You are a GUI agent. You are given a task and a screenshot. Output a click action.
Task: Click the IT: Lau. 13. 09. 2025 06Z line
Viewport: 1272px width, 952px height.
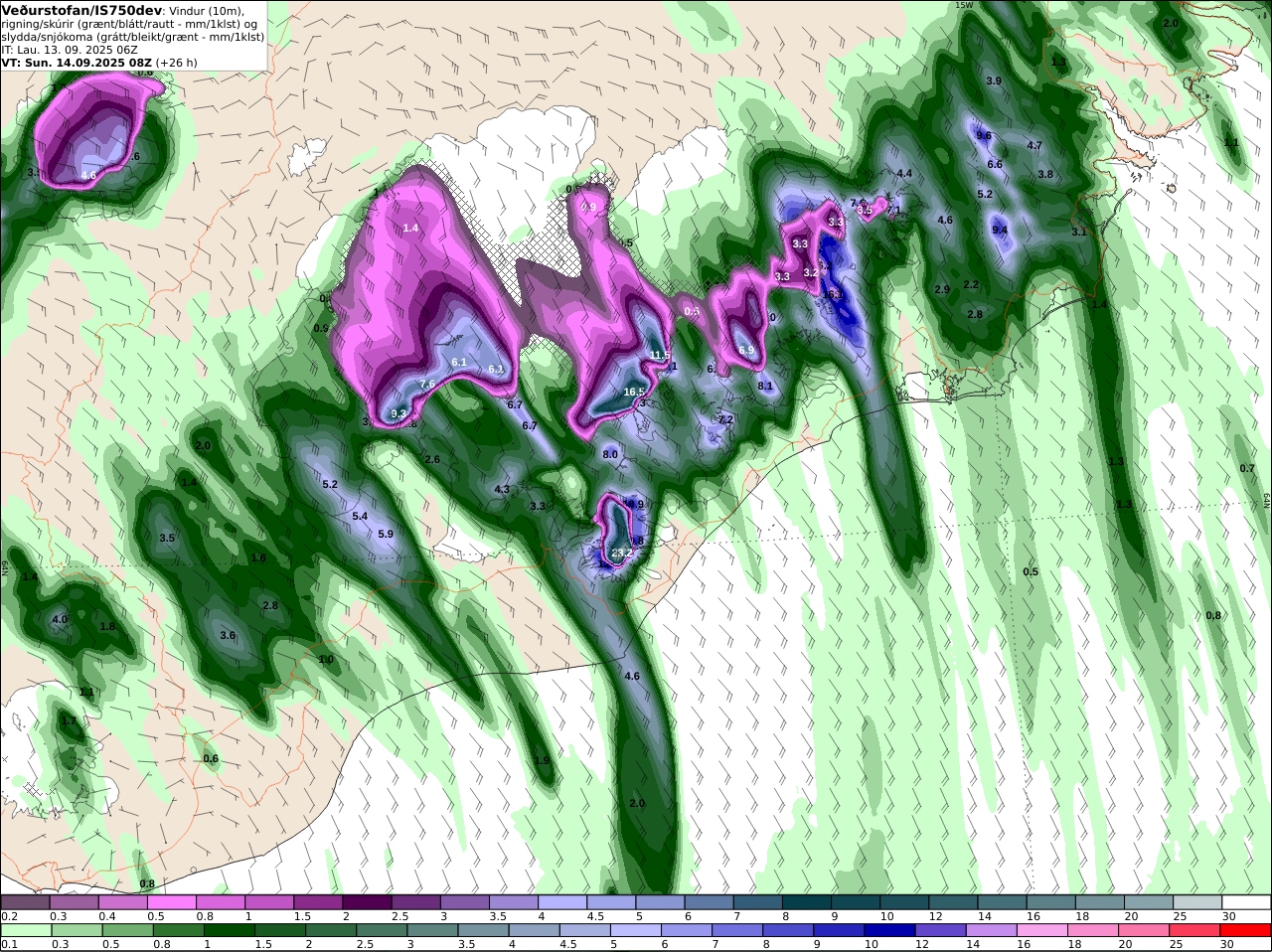[x=70, y=49]
